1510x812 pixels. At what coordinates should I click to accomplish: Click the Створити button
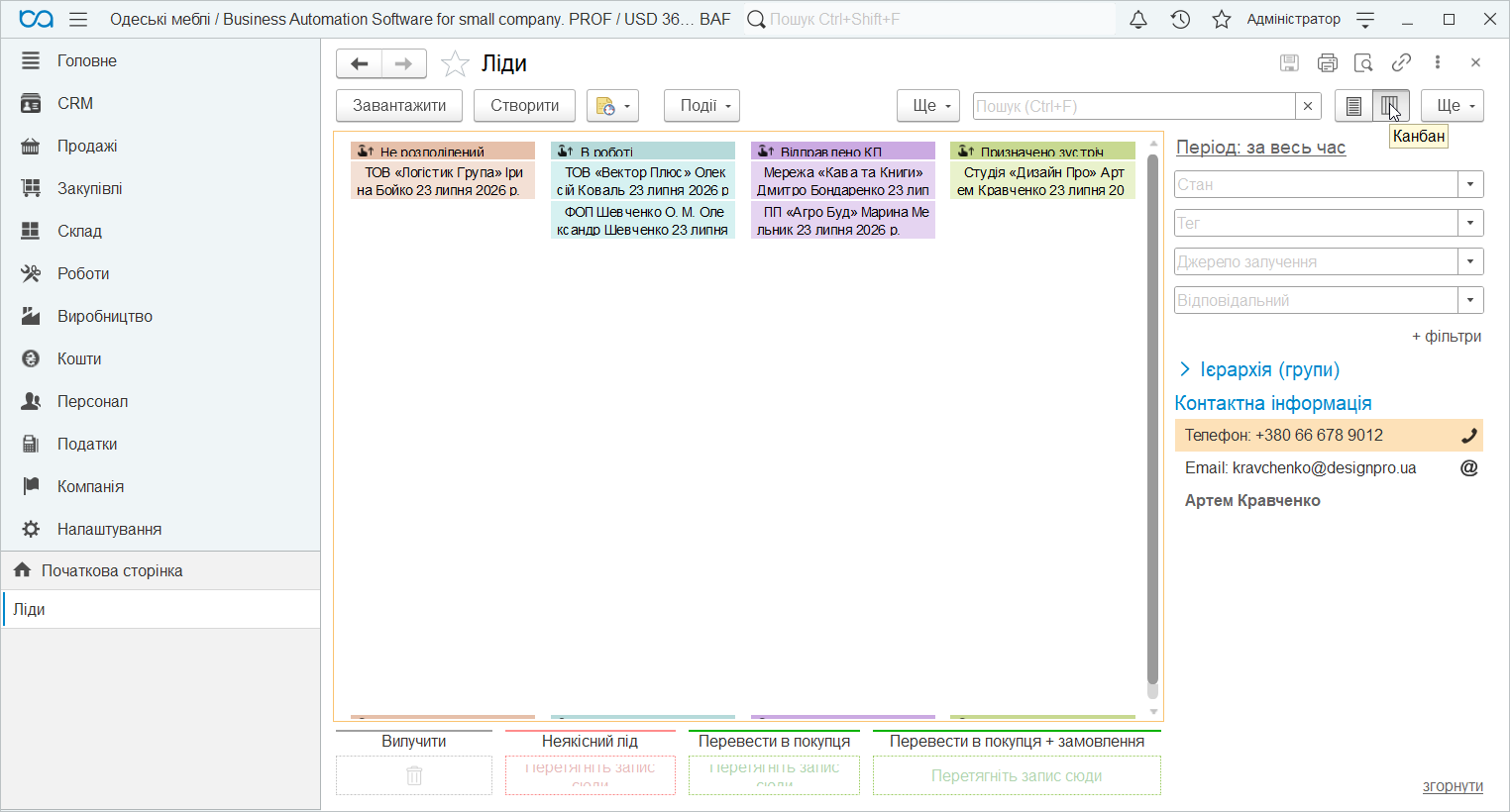pos(525,106)
